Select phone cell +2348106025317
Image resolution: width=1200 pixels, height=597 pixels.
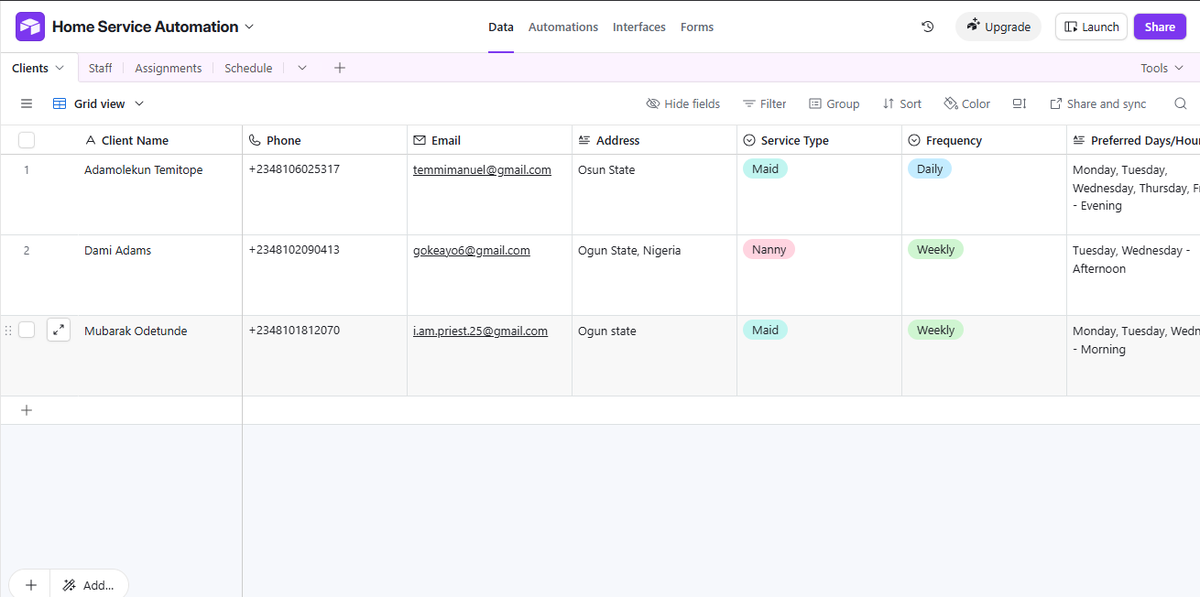click(325, 195)
